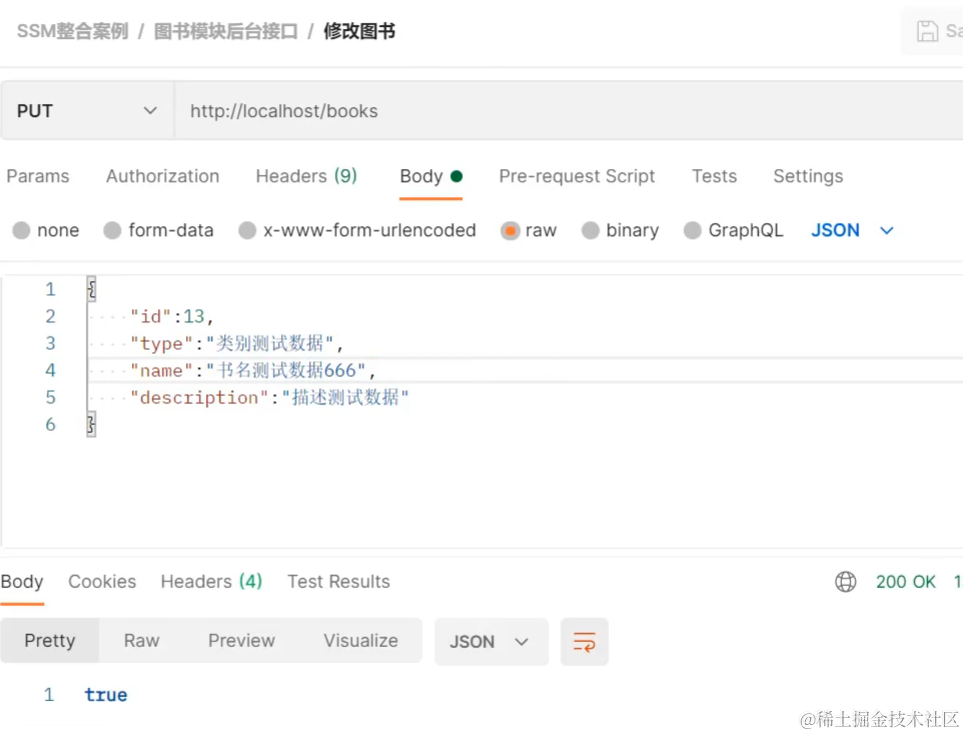Image resolution: width=966 pixels, height=736 pixels.
Task: Open the request body JSON format dropdown
Action: coord(852,230)
